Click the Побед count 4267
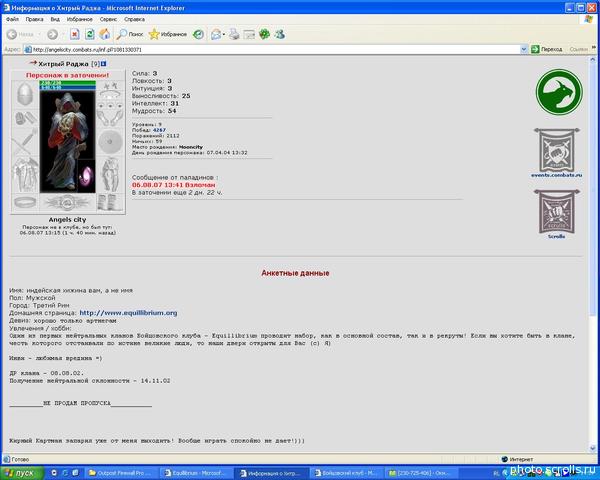Image resolution: width=600 pixels, height=480 pixels. coord(159,130)
